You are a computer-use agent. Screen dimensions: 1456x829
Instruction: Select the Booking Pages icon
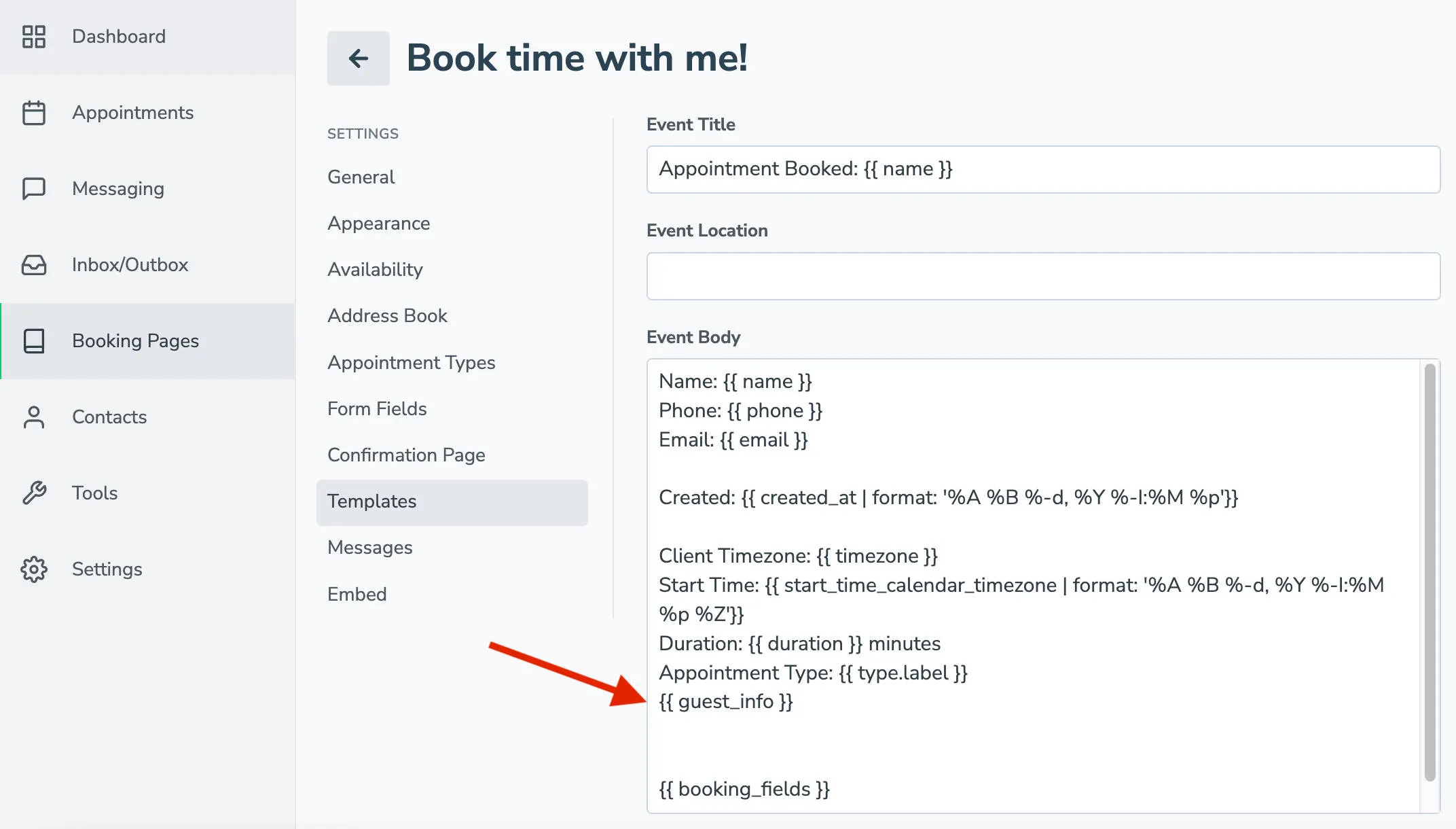[35, 341]
